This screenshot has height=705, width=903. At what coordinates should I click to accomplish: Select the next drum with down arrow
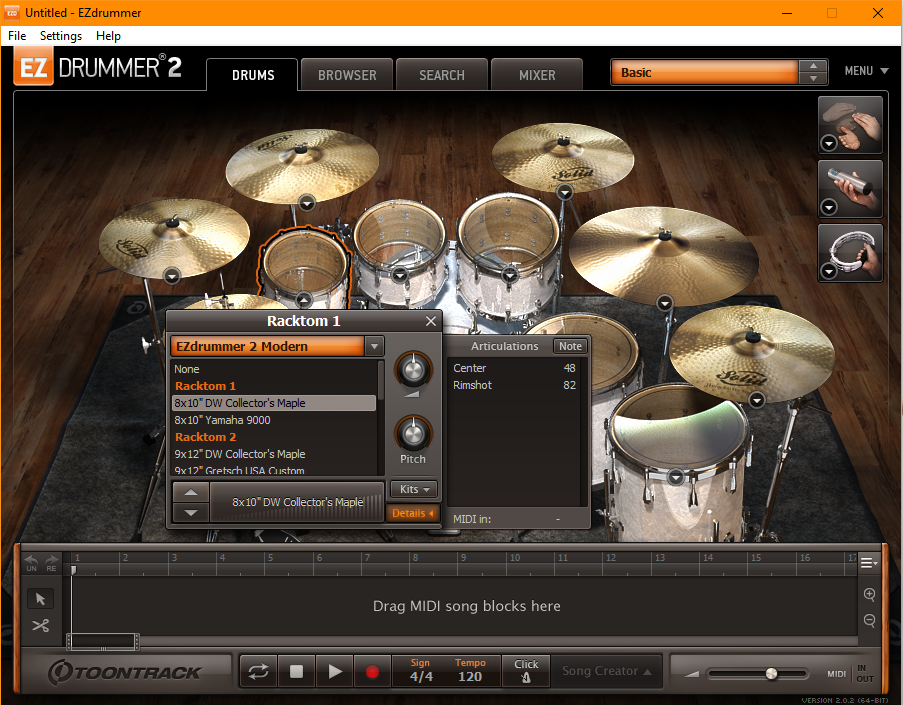pyautogui.click(x=191, y=512)
